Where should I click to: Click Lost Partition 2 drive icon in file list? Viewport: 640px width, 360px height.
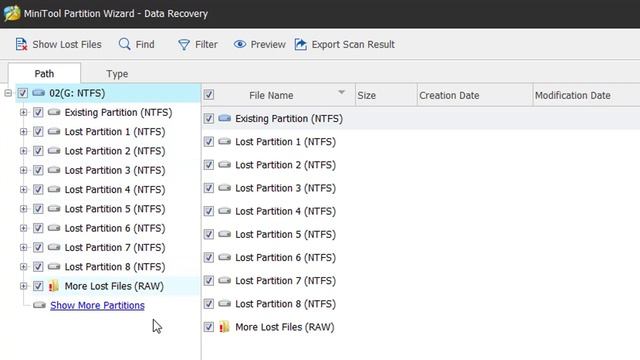click(224, 165)
